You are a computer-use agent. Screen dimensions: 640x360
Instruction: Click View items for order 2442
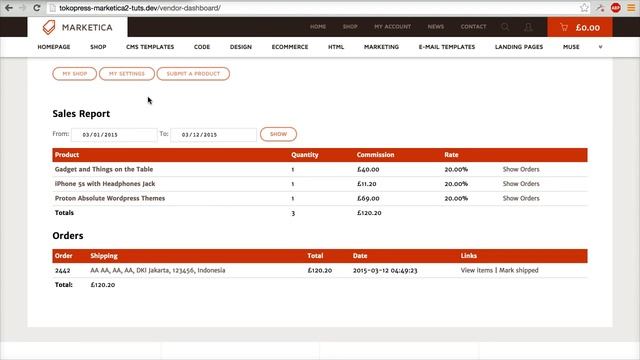click(x=477, y=270)
